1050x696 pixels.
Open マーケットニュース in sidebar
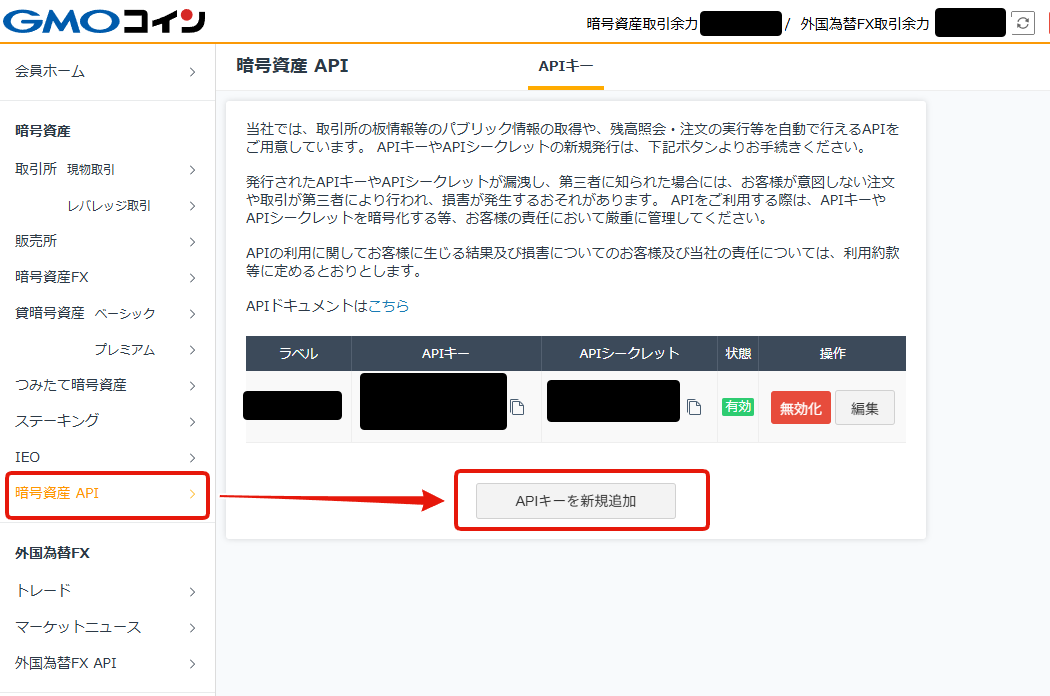[x=78, y=627]
